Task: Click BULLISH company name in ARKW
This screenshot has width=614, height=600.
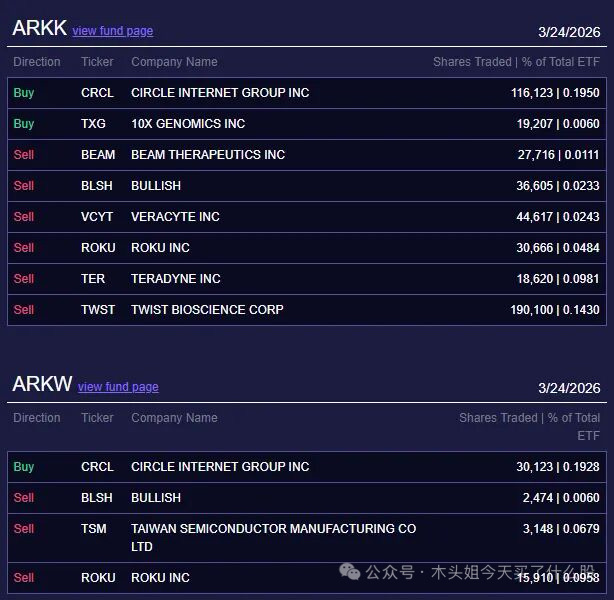Action: point(156,498)
